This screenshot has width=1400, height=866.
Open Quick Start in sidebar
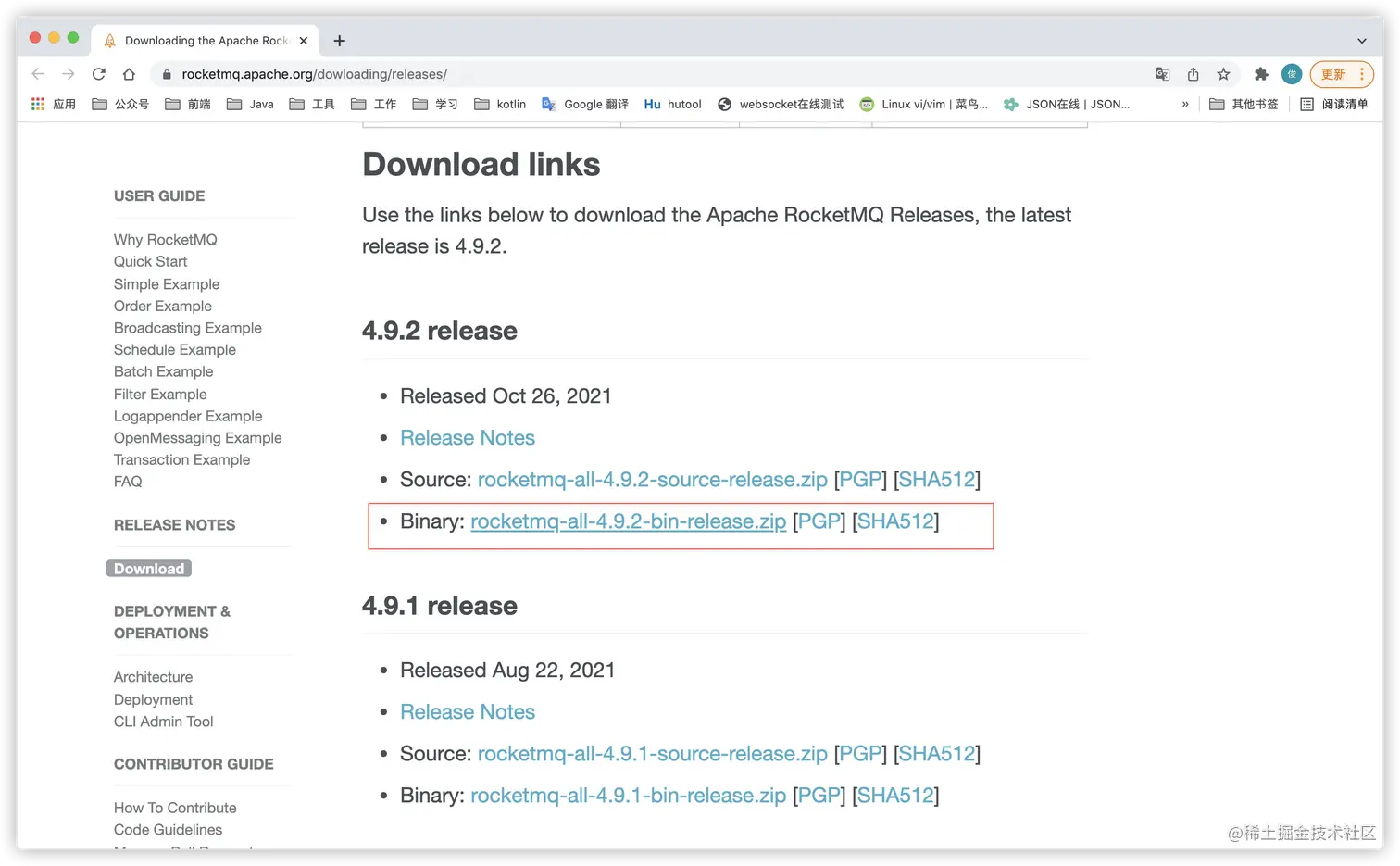point(150,262)
